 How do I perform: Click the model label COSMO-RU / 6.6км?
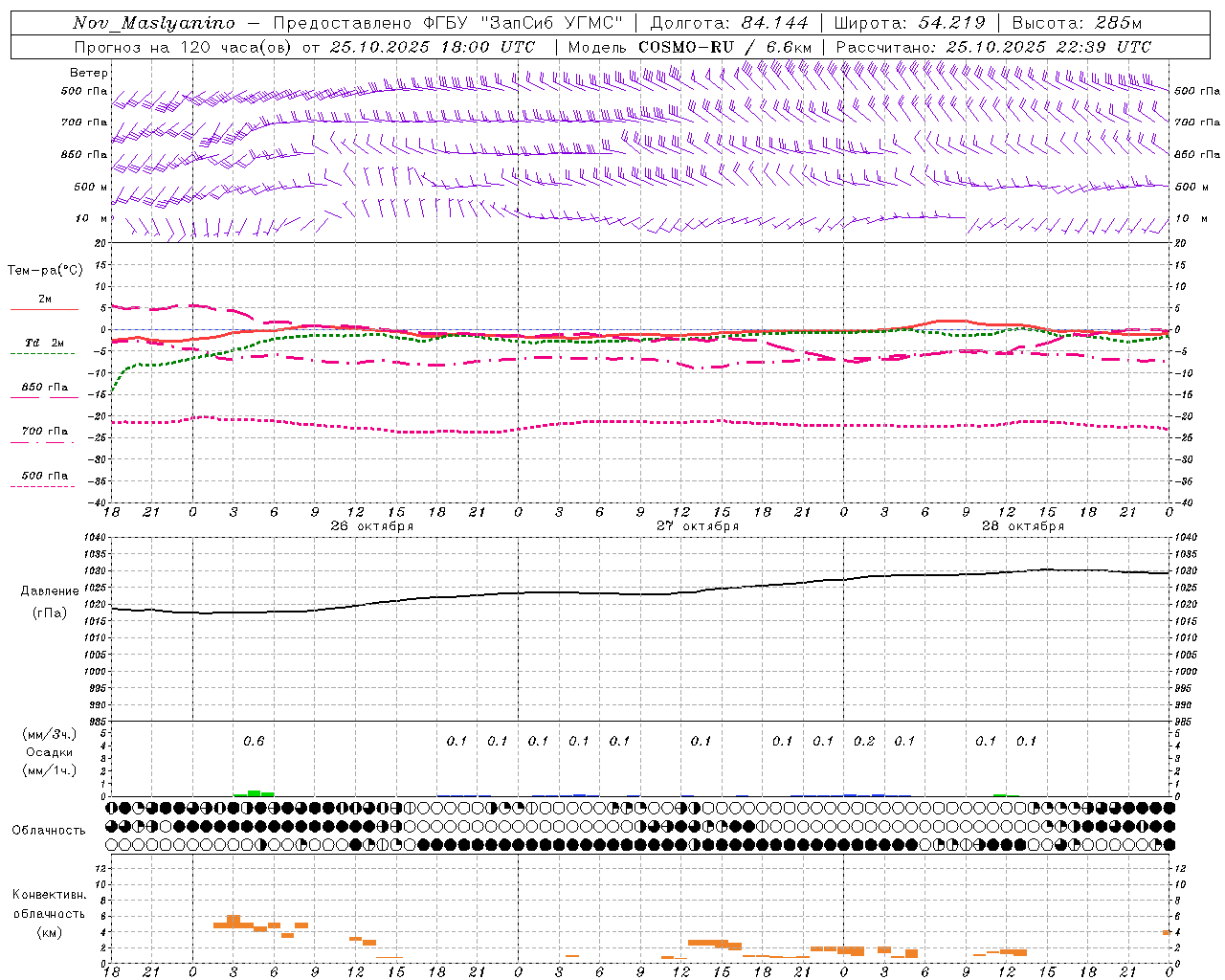pos(725,47)
